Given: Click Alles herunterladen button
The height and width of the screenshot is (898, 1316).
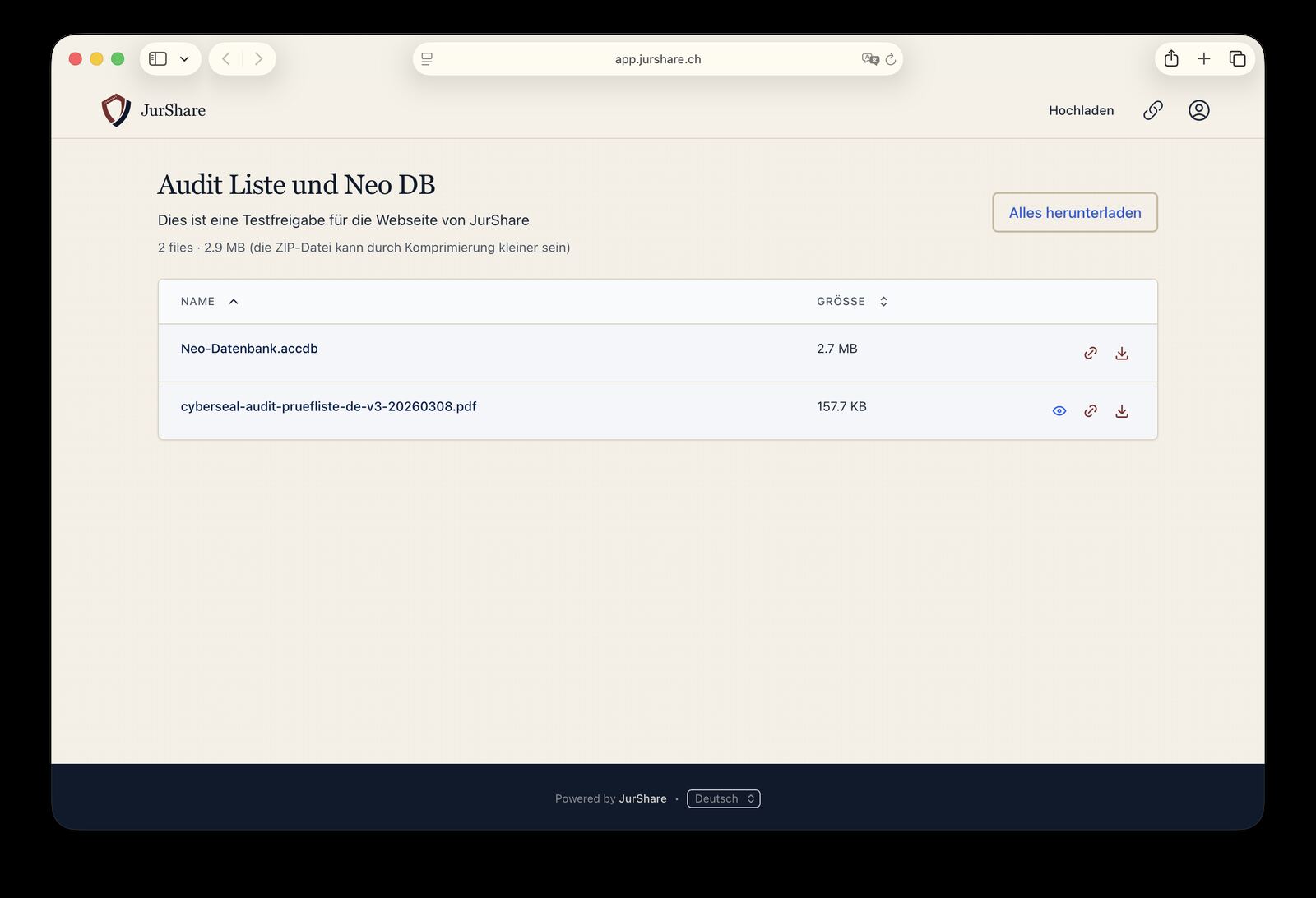Looking at the screenshot, I should tap(1075, 212).
